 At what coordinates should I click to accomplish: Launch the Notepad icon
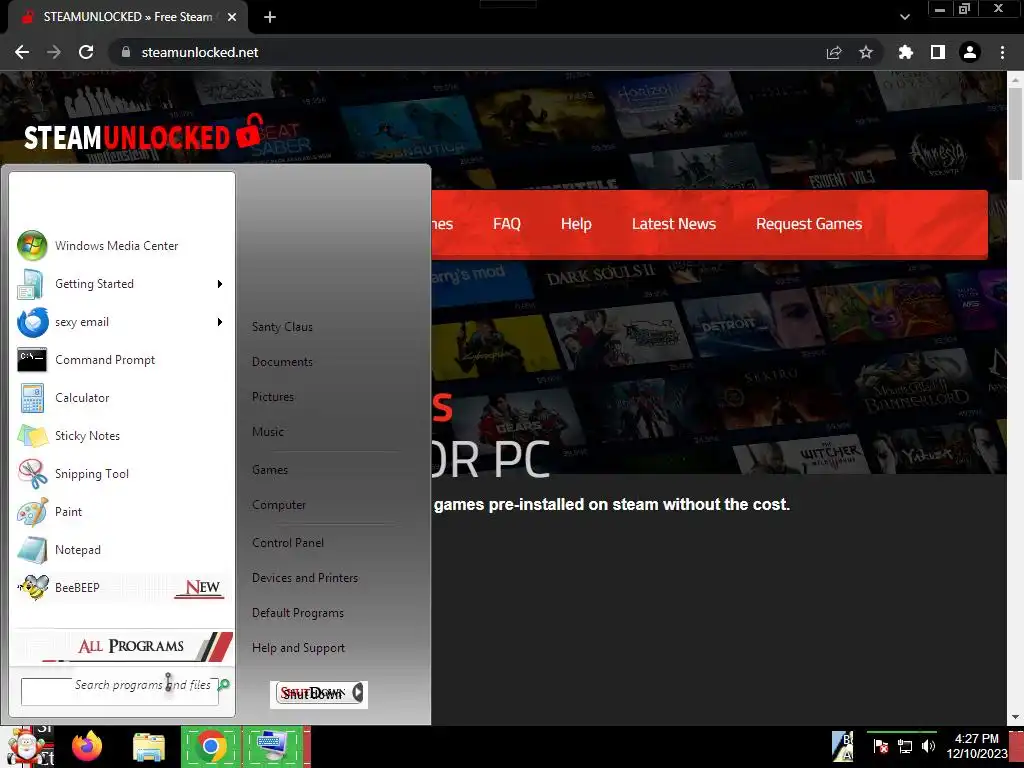32,549
